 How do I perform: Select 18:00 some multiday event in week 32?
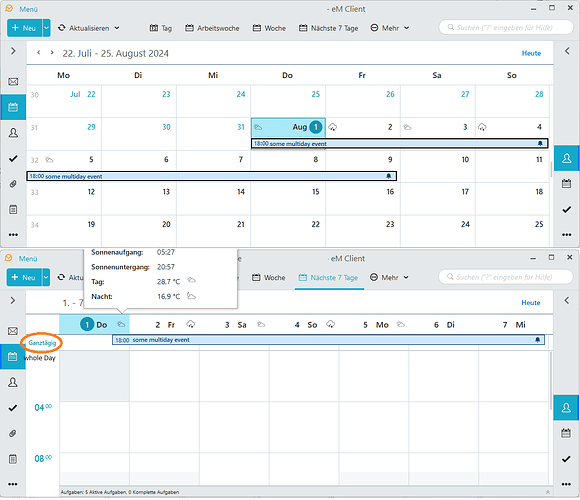point(212,176)
